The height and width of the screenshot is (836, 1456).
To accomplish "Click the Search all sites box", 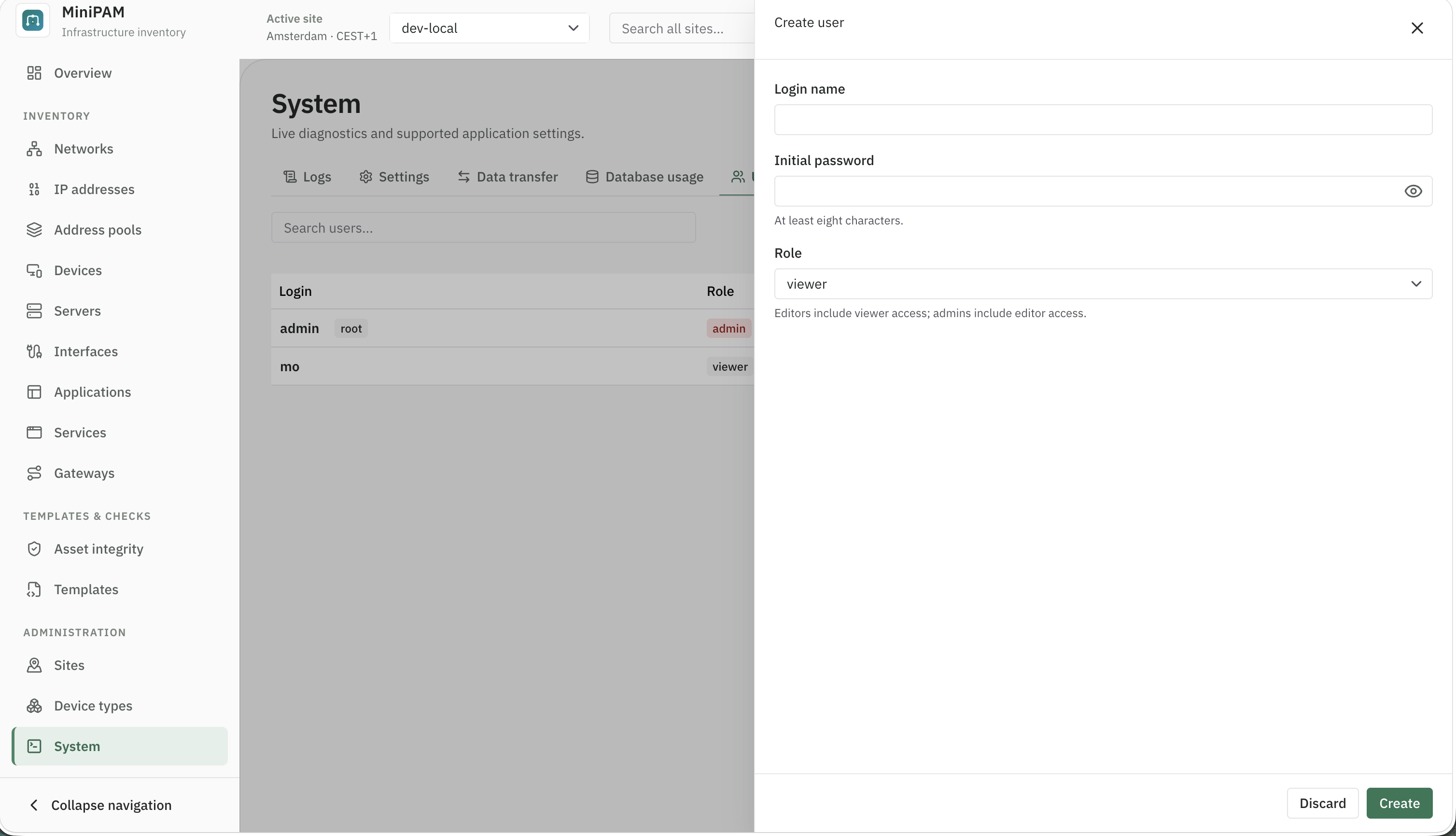I will 682,28.
